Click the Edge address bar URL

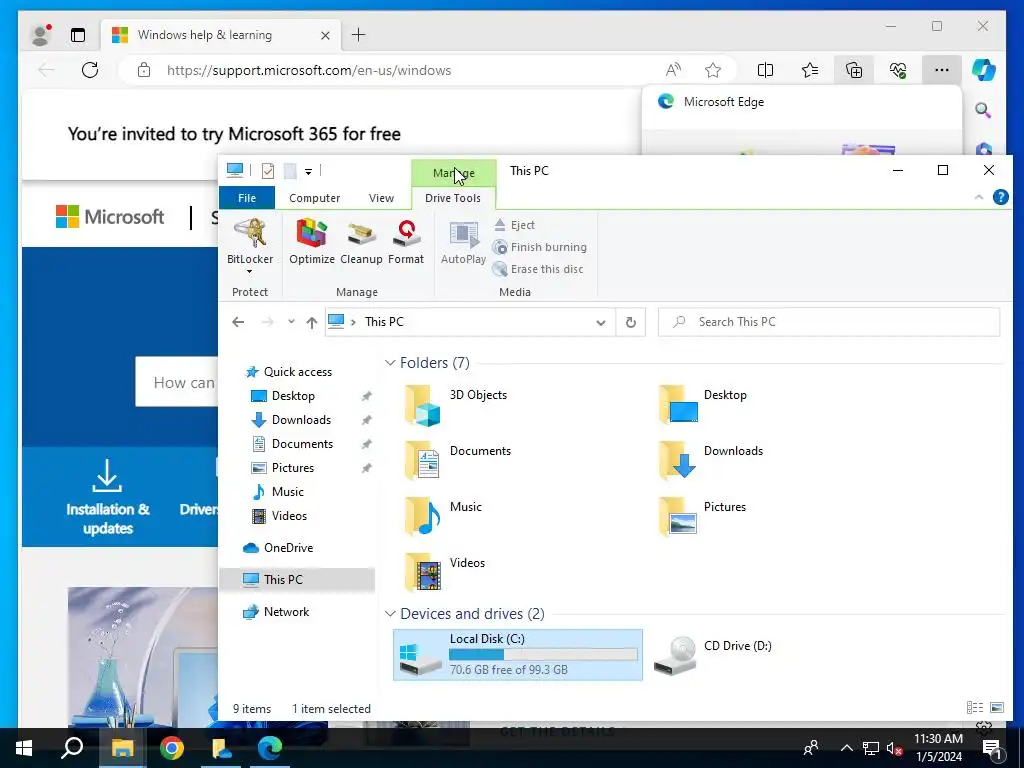click(x=309, y=71)
